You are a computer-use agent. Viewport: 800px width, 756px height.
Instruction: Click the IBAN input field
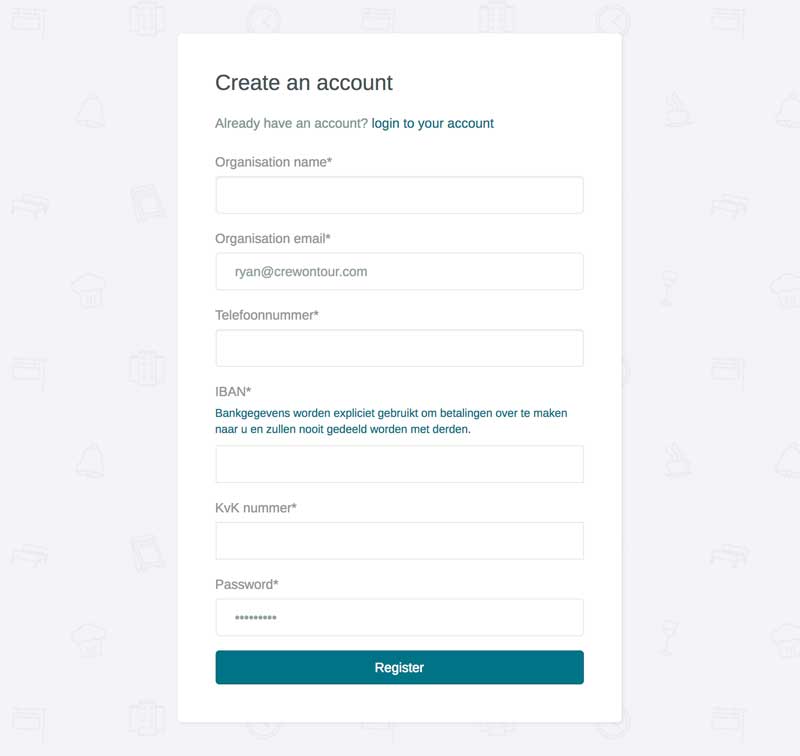pyautogui.click(x=399, y=464)
